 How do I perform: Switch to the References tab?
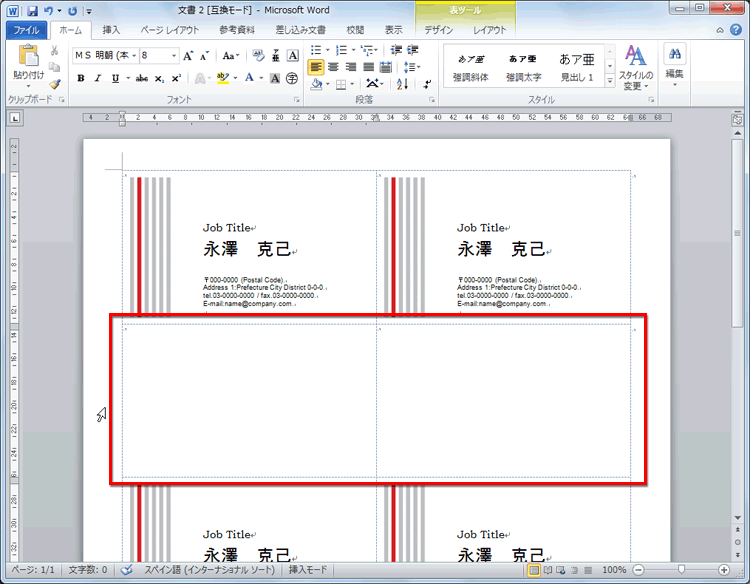pos(237,30)
